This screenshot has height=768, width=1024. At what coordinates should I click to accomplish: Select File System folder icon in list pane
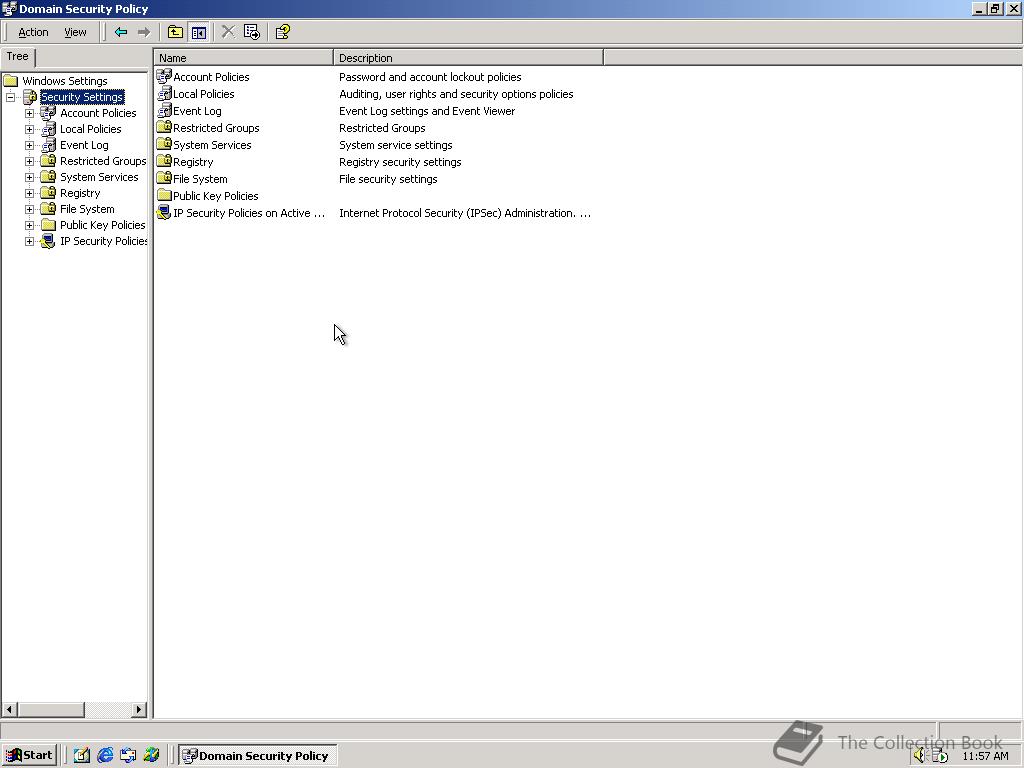tap(164, 178)
